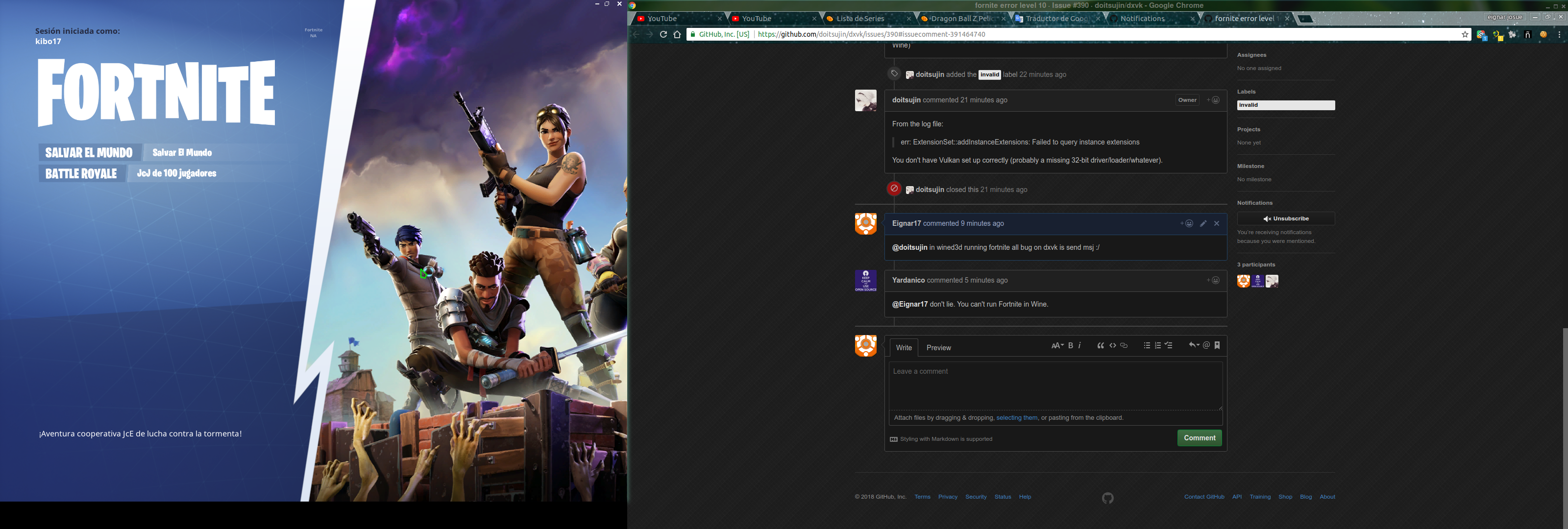
Task: Apply italic formatting in the comment editor
Action: pos(1080,345)
